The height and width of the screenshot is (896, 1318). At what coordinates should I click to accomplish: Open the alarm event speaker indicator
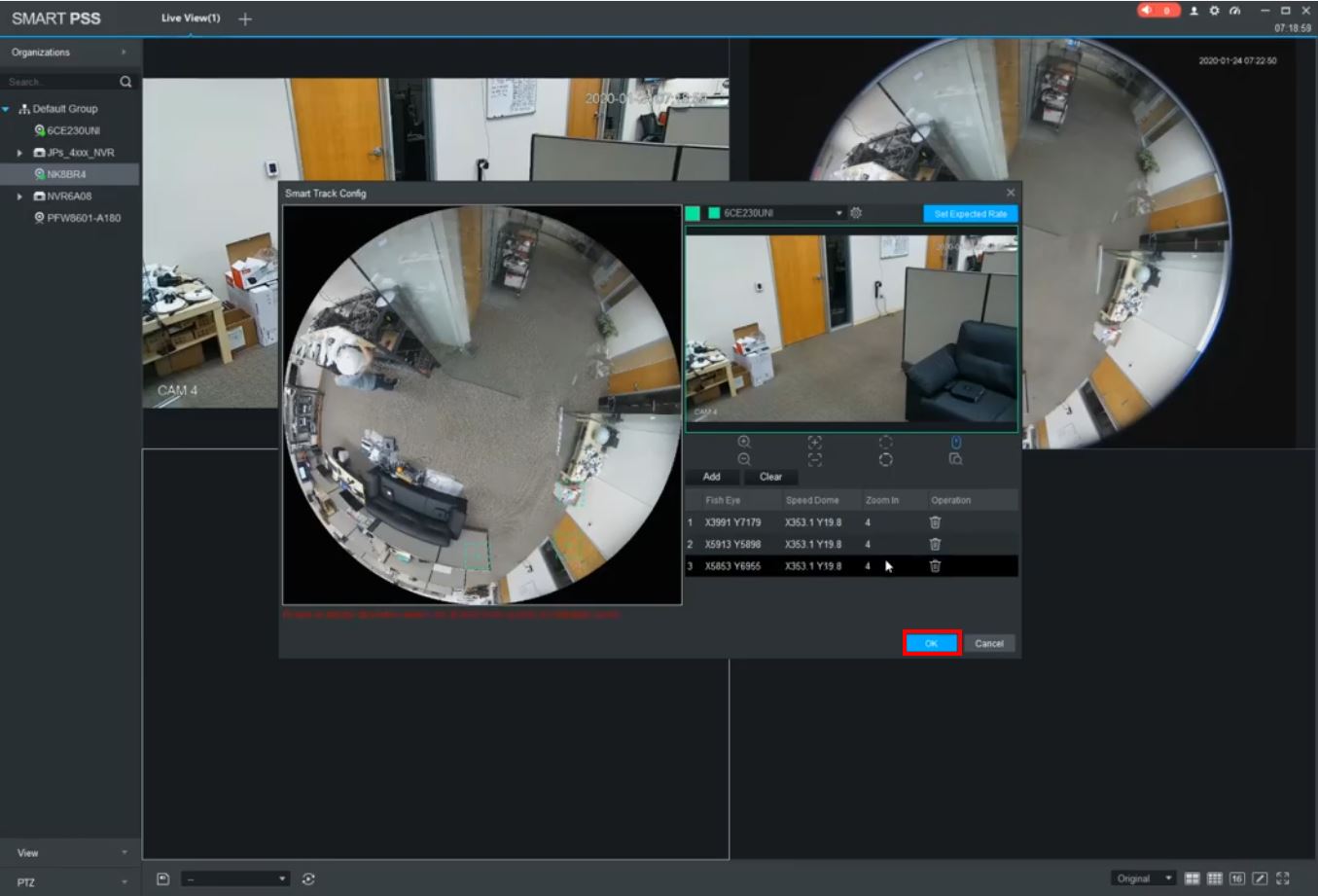(1158, 11)
